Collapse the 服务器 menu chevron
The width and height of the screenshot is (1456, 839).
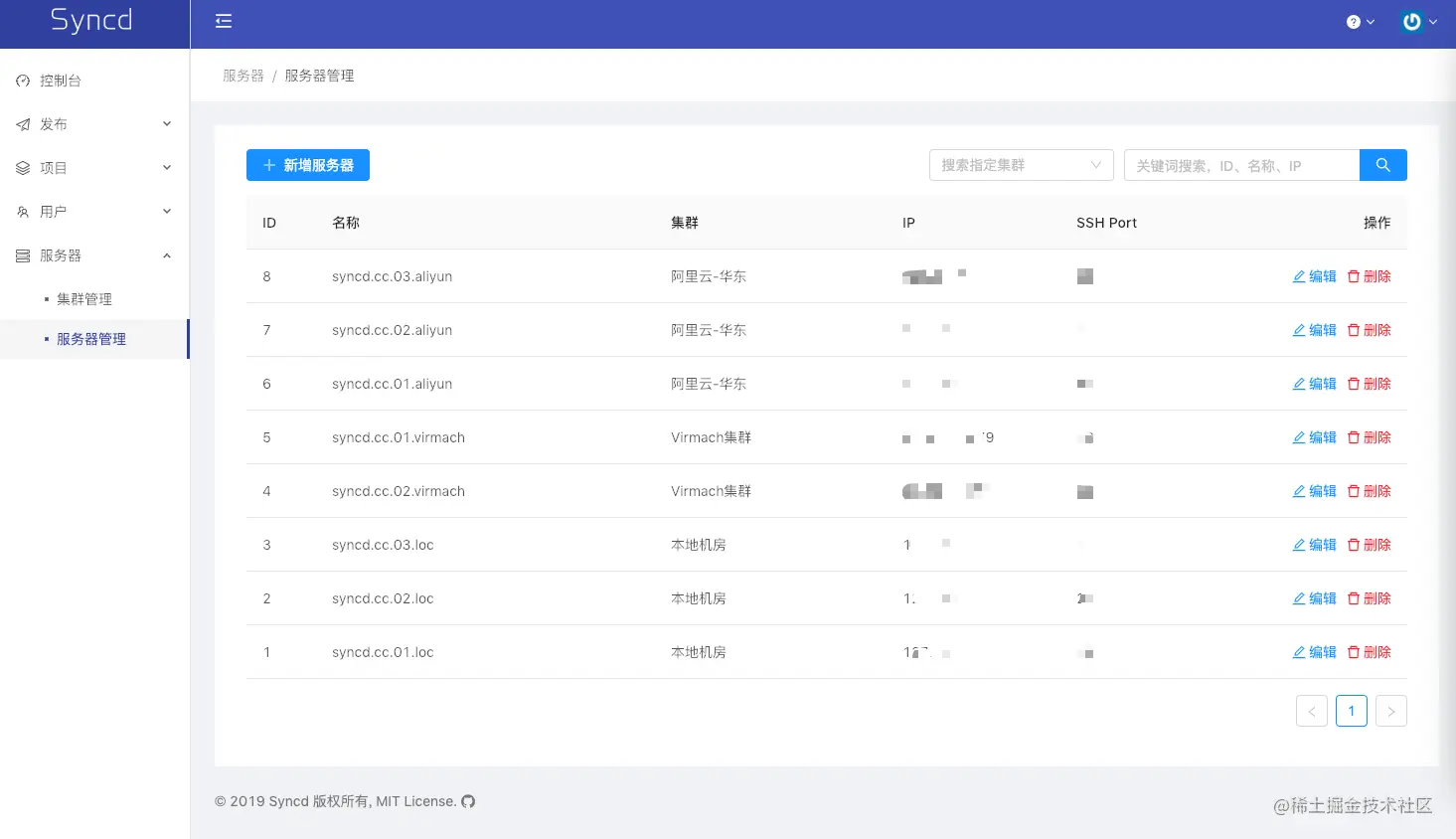pyautogui.click(x=167, y=255)
